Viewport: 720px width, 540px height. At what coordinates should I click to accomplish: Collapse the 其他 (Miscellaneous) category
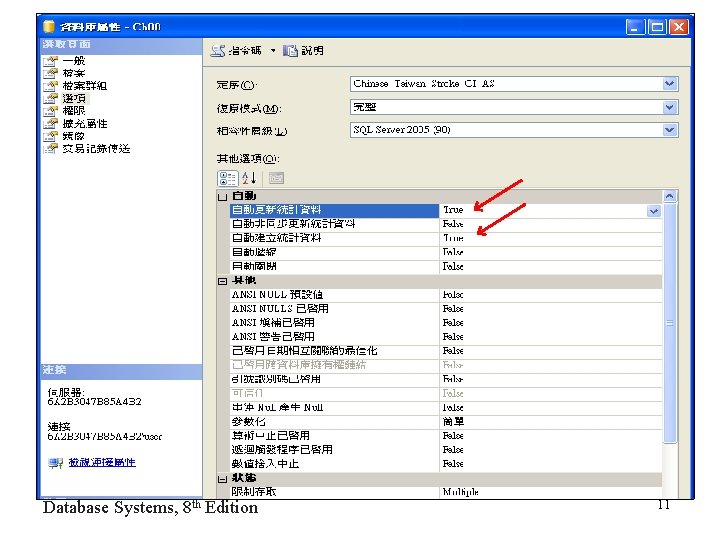click(222, 281)
